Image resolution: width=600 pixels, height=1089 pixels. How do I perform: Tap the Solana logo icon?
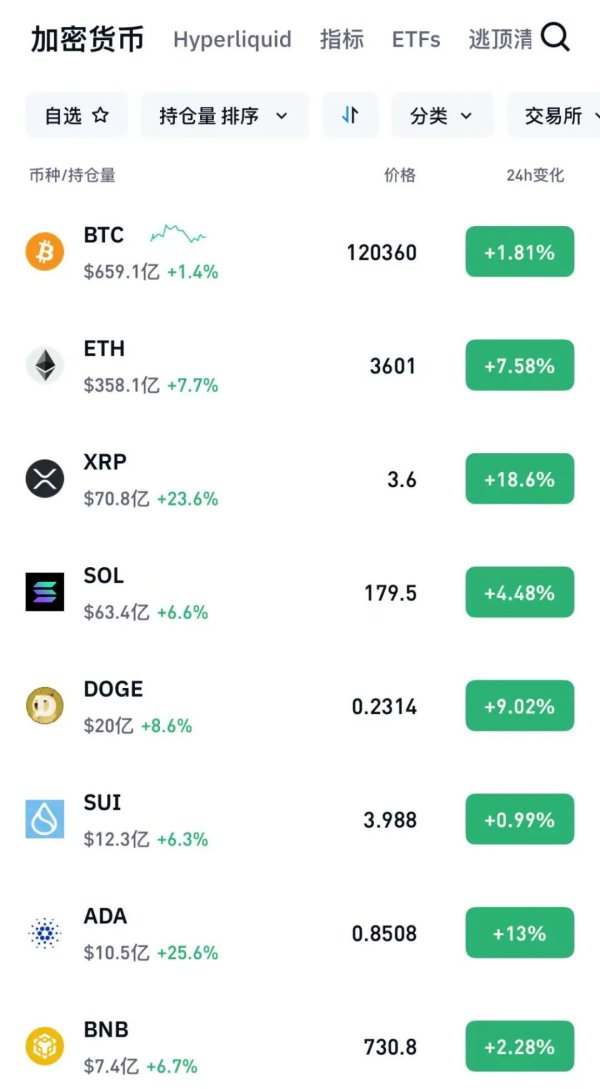tap(45, 593)
